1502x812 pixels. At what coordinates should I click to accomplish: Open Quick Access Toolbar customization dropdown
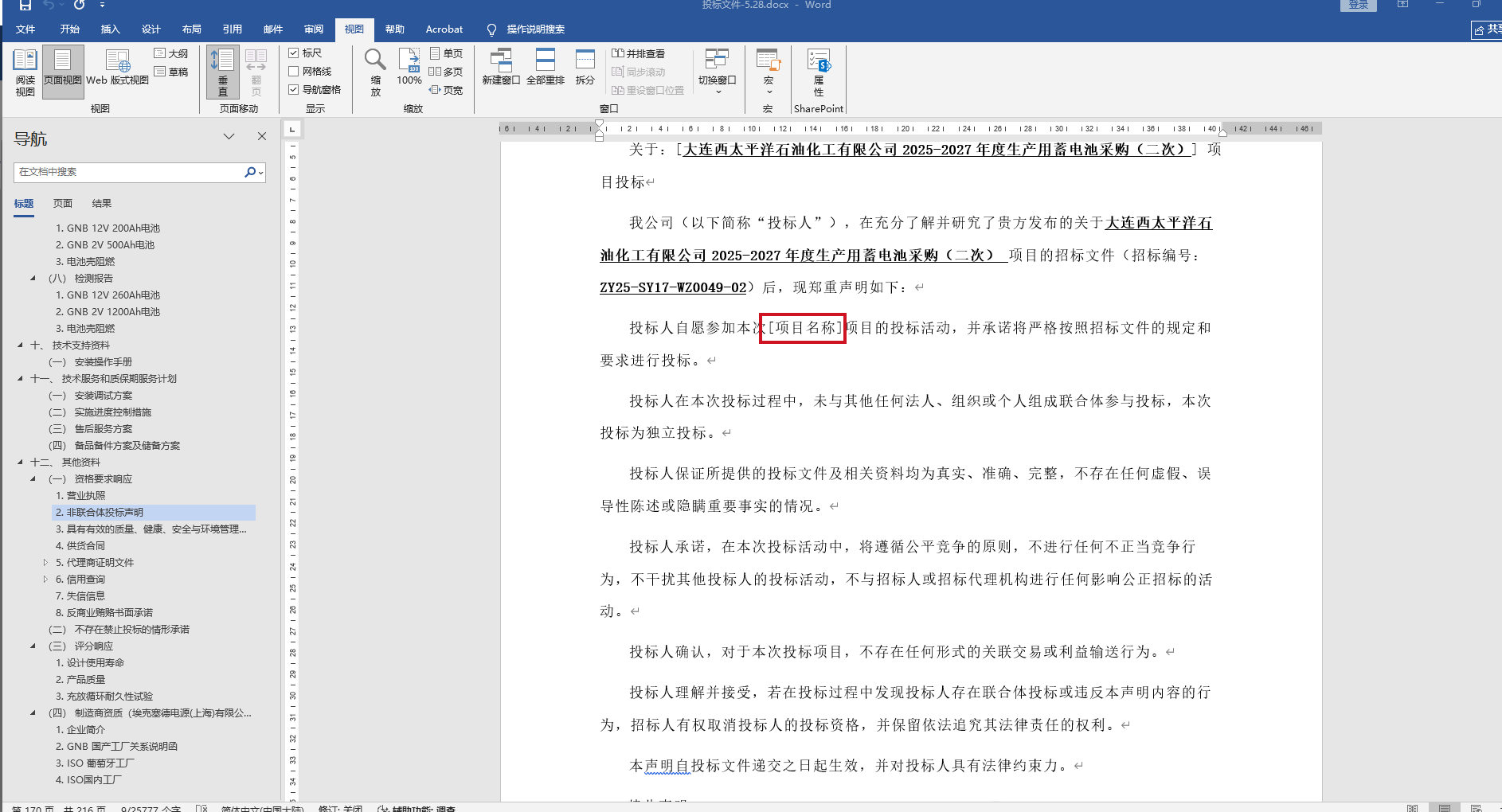[103, 5]
